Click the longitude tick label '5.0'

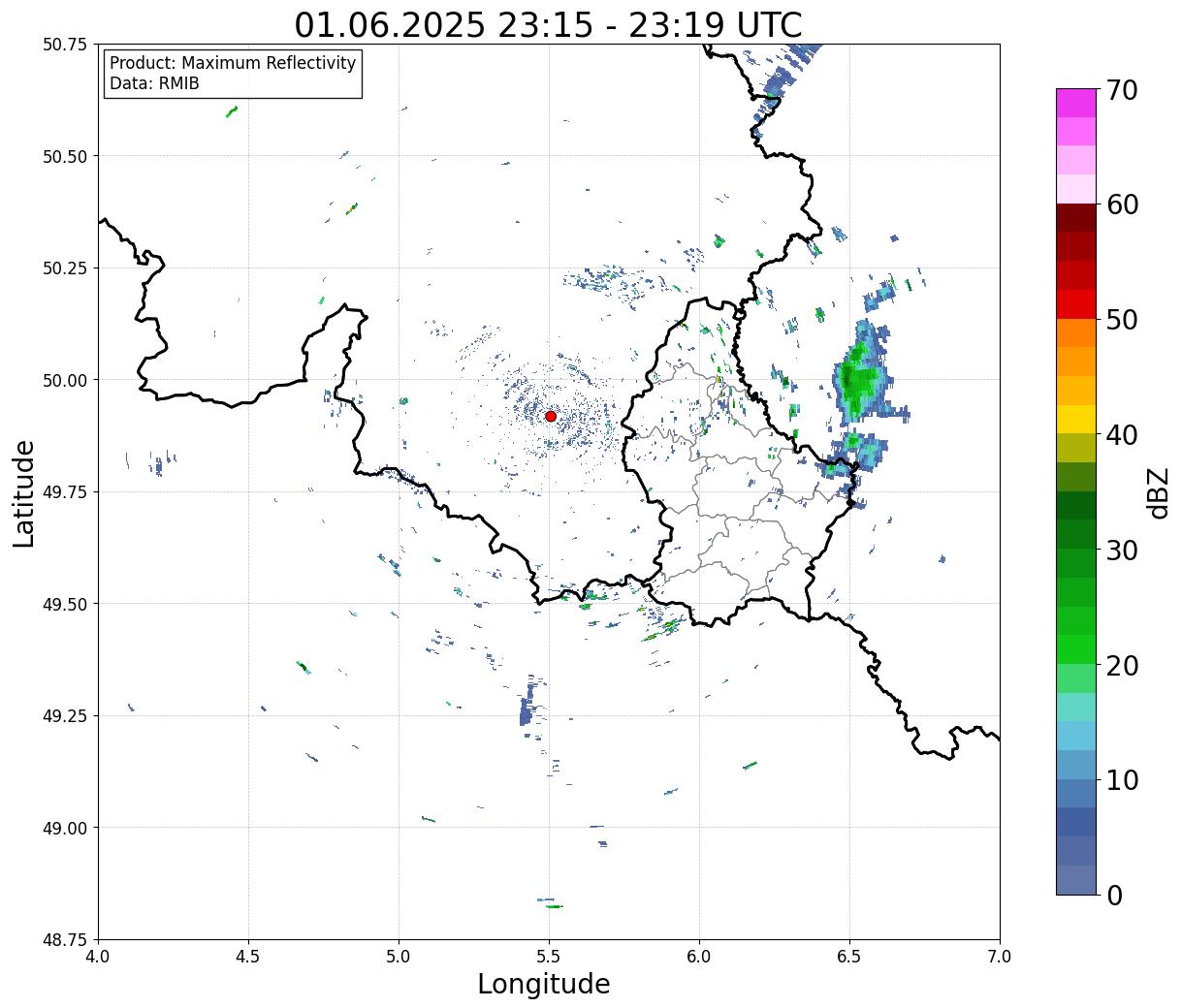point(399,956)
